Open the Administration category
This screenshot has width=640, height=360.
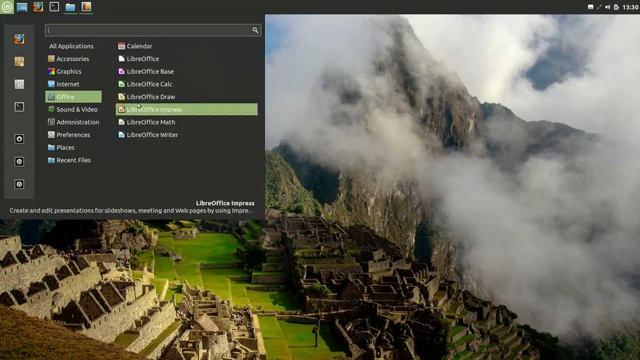(x=73, y=122)
